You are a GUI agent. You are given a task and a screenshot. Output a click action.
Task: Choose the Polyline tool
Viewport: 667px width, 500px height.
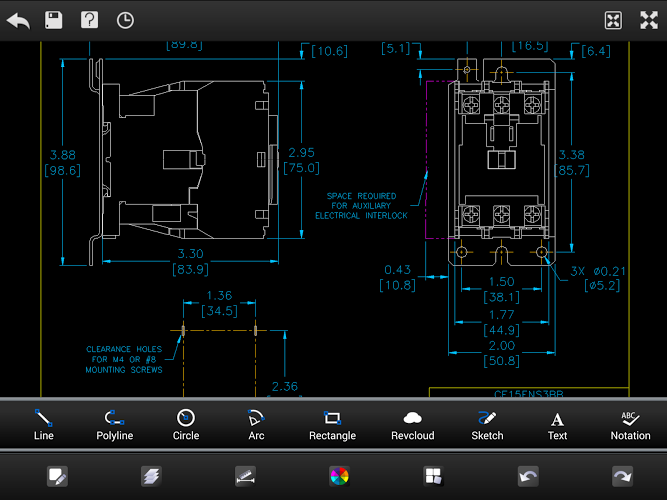click(x=114, y=424)
